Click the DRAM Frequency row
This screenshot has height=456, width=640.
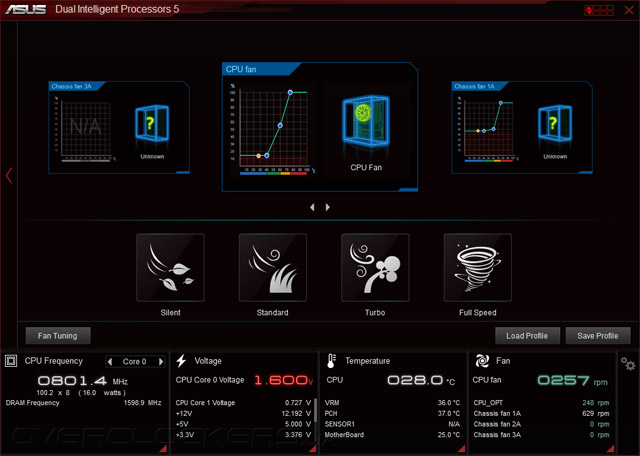83,403
